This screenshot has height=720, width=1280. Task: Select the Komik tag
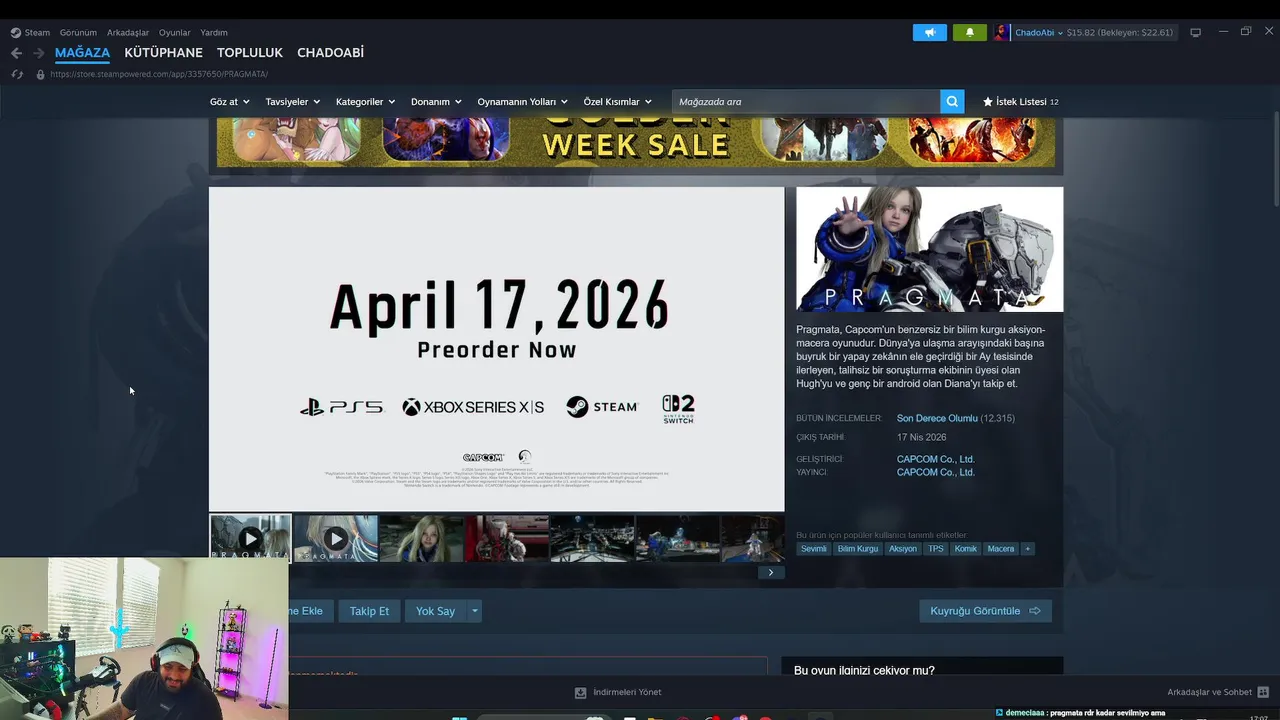coord(965,549)
